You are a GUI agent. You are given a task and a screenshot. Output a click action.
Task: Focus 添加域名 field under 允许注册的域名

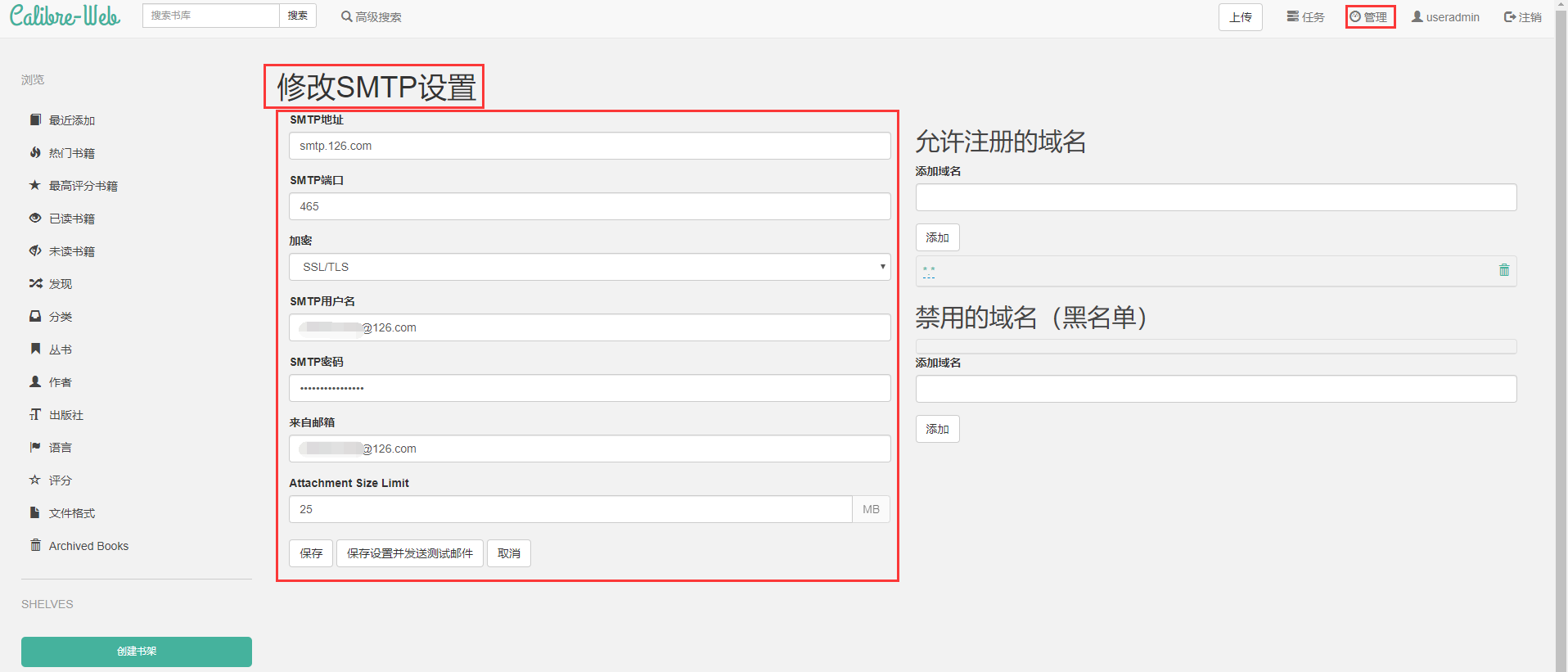1216,197
